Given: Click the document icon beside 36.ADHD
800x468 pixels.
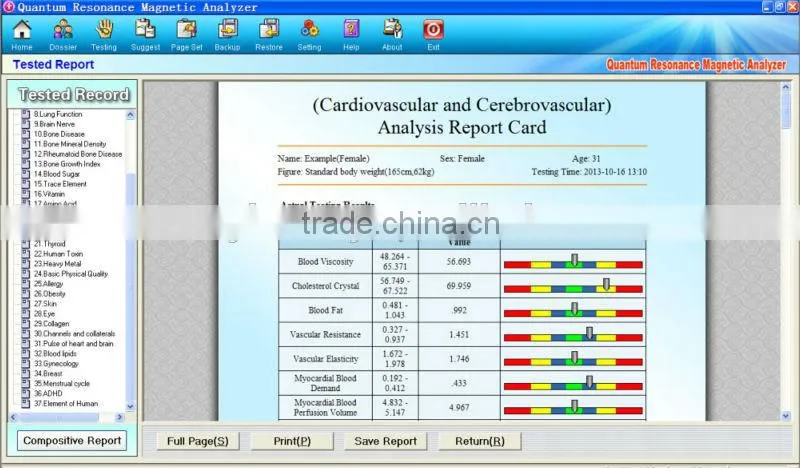Looking at the screenshot, I should (26, 393).
